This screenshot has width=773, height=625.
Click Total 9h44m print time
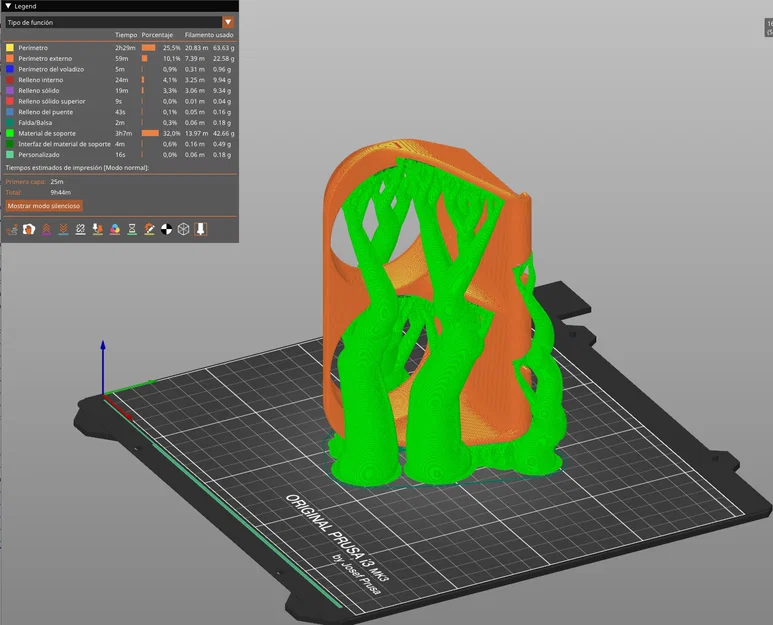pyautogui.click(x=61, y=193)
